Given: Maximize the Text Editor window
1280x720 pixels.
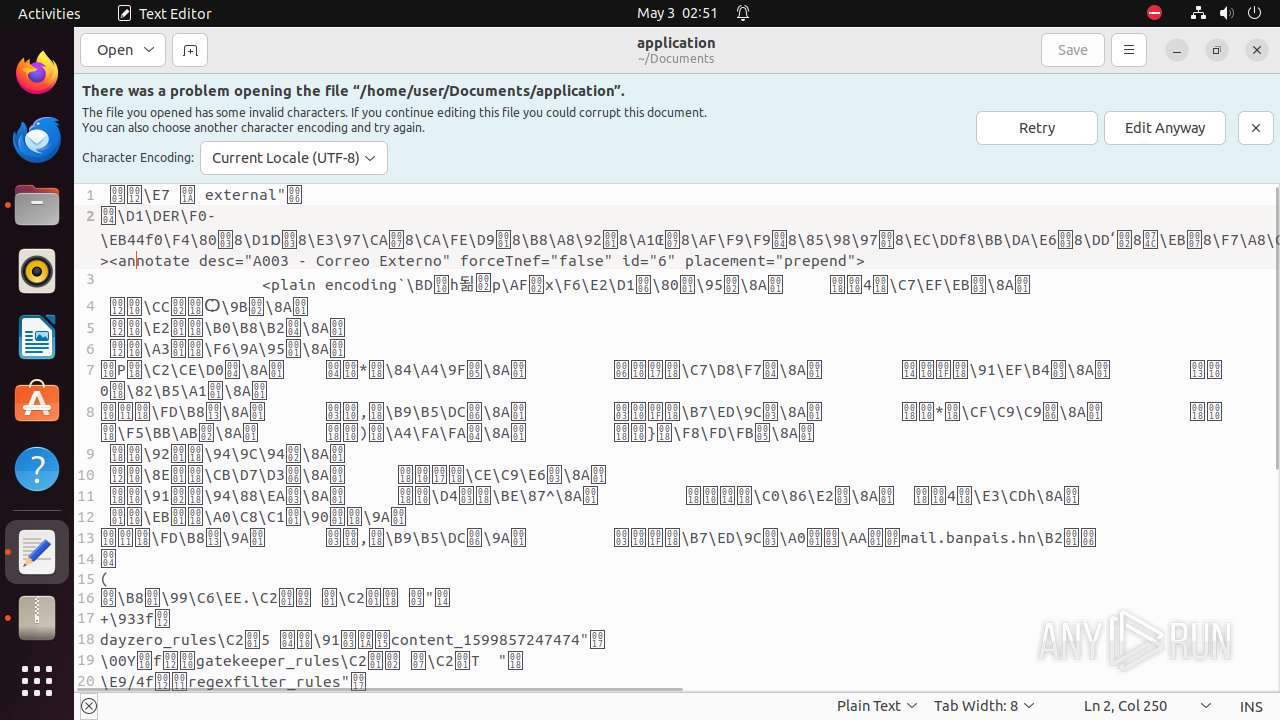Looking at the screenshot, I should click(1217, 50).
